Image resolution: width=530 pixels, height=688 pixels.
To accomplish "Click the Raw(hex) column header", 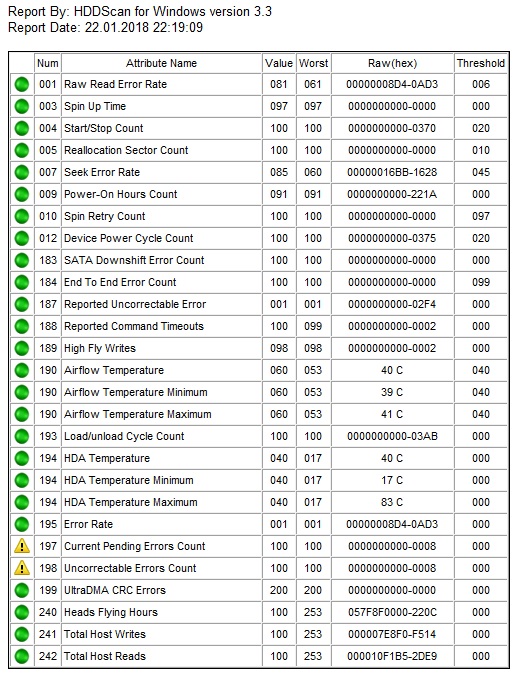I will click(392, 63).
